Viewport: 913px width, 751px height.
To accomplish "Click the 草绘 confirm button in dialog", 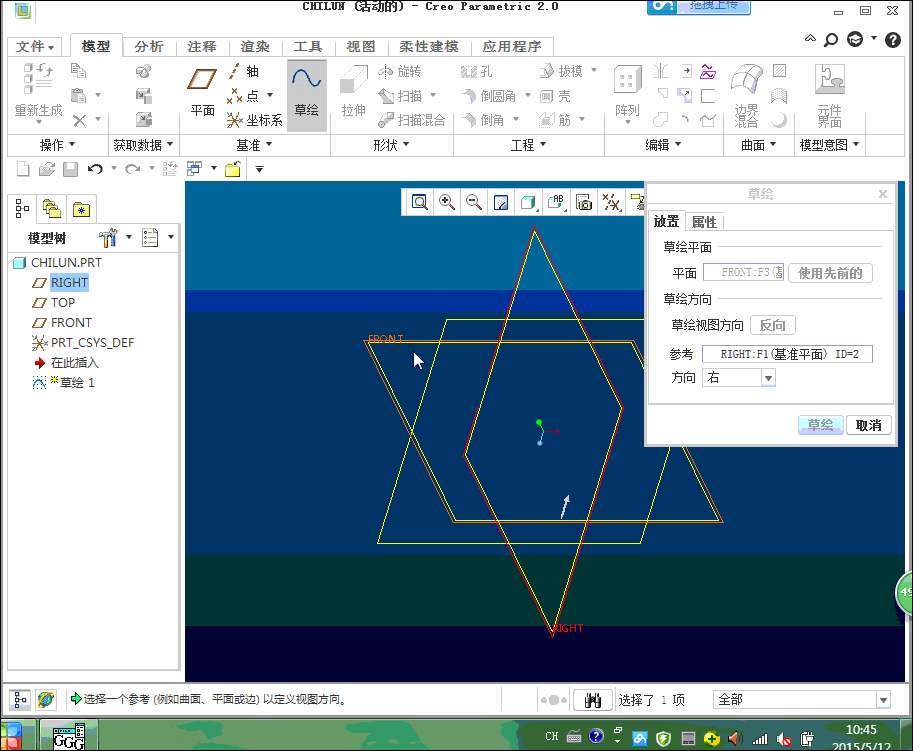I will pyautogui.click(x=820, y=425).
